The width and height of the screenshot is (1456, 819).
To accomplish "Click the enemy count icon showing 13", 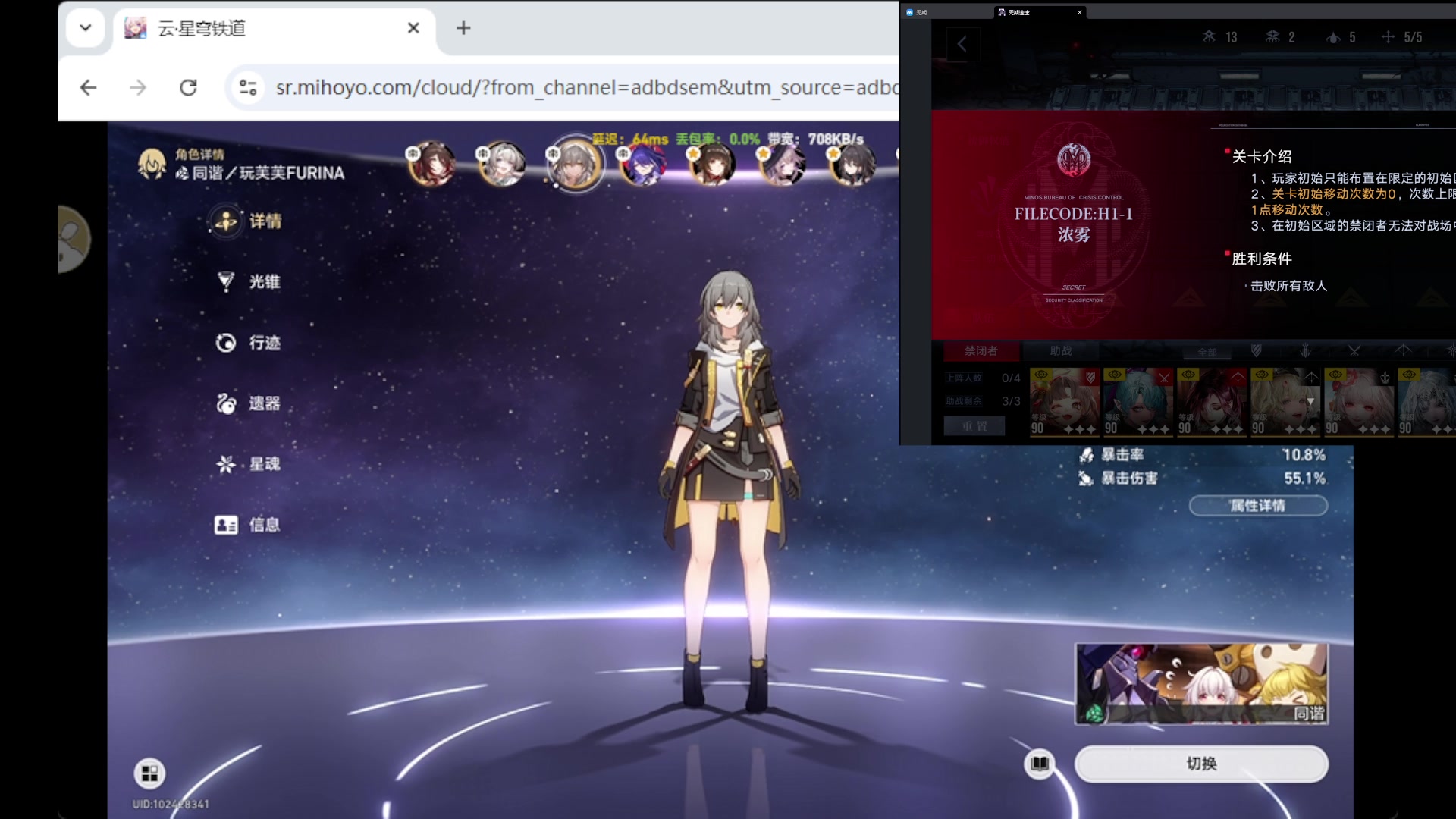I will pos(1209,36).
